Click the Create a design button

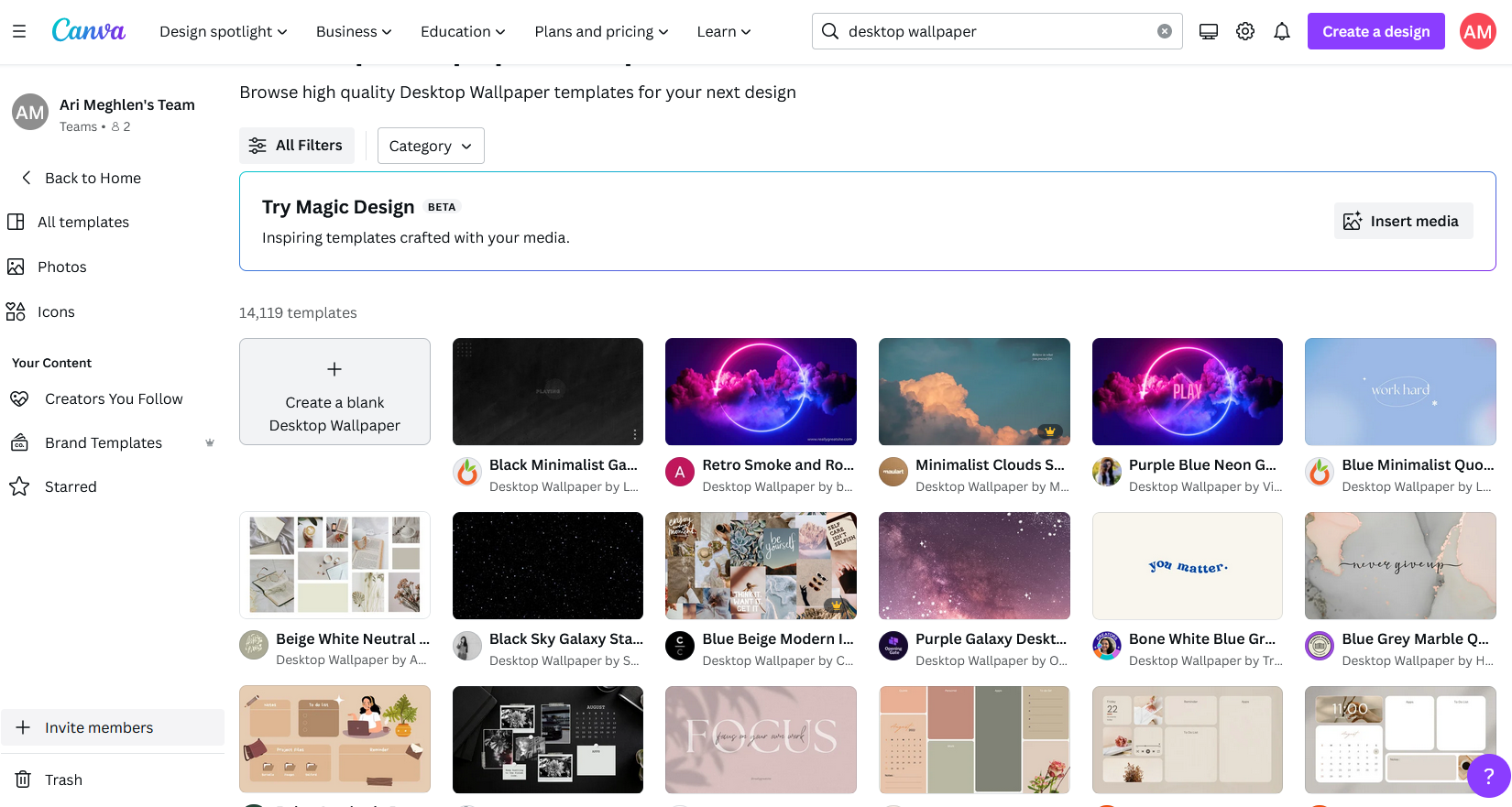pyautogui.click(x=1375, y=31)
